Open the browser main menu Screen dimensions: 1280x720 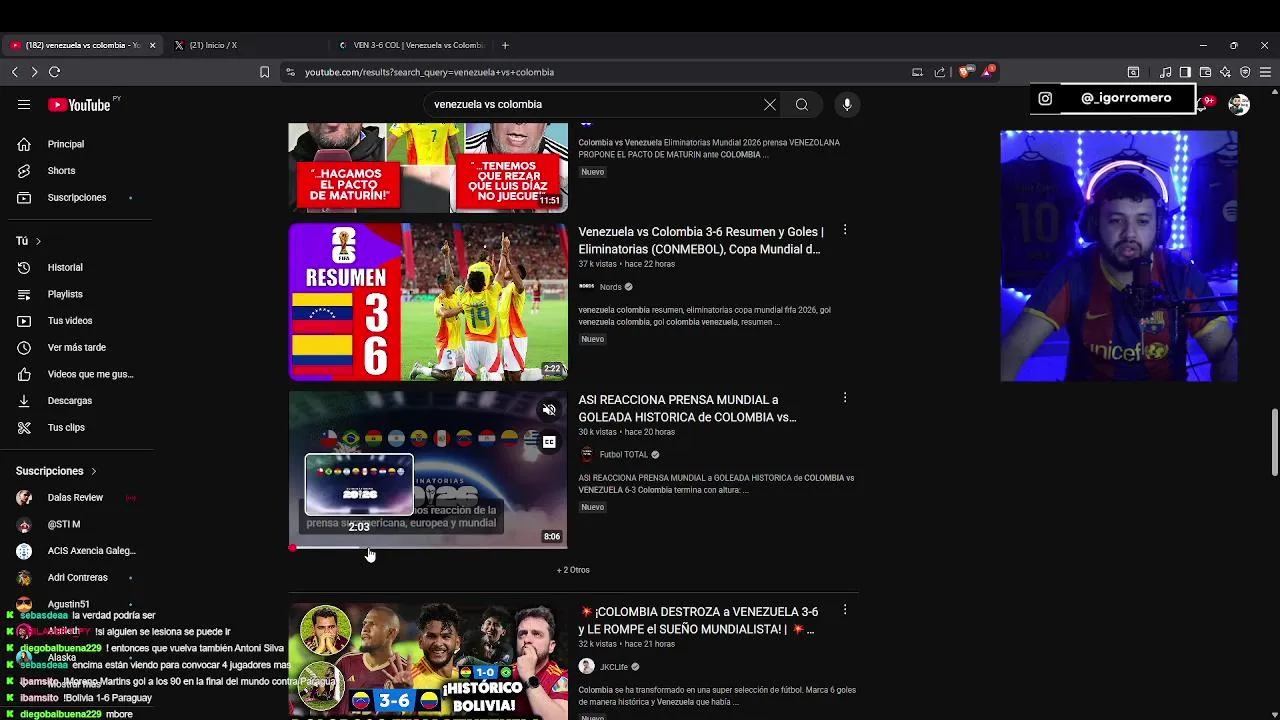point(1265,72)
